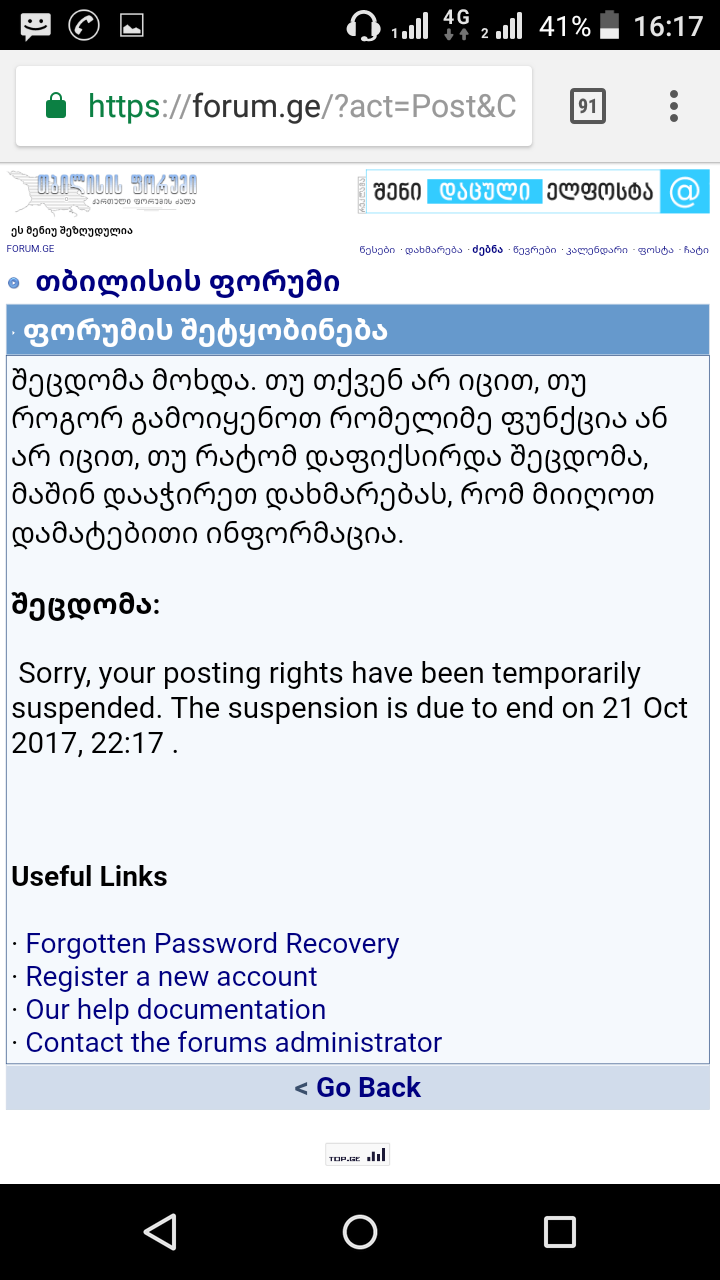Click the Forgotten Password Recovery link
This screenshot has width=720, height=1280.
click(x=212, y=944)
